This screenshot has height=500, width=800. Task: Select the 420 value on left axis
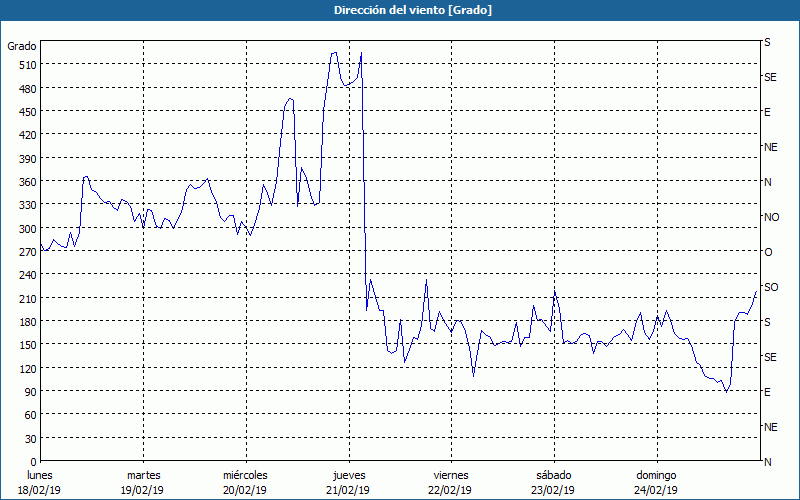pos(27,135)
